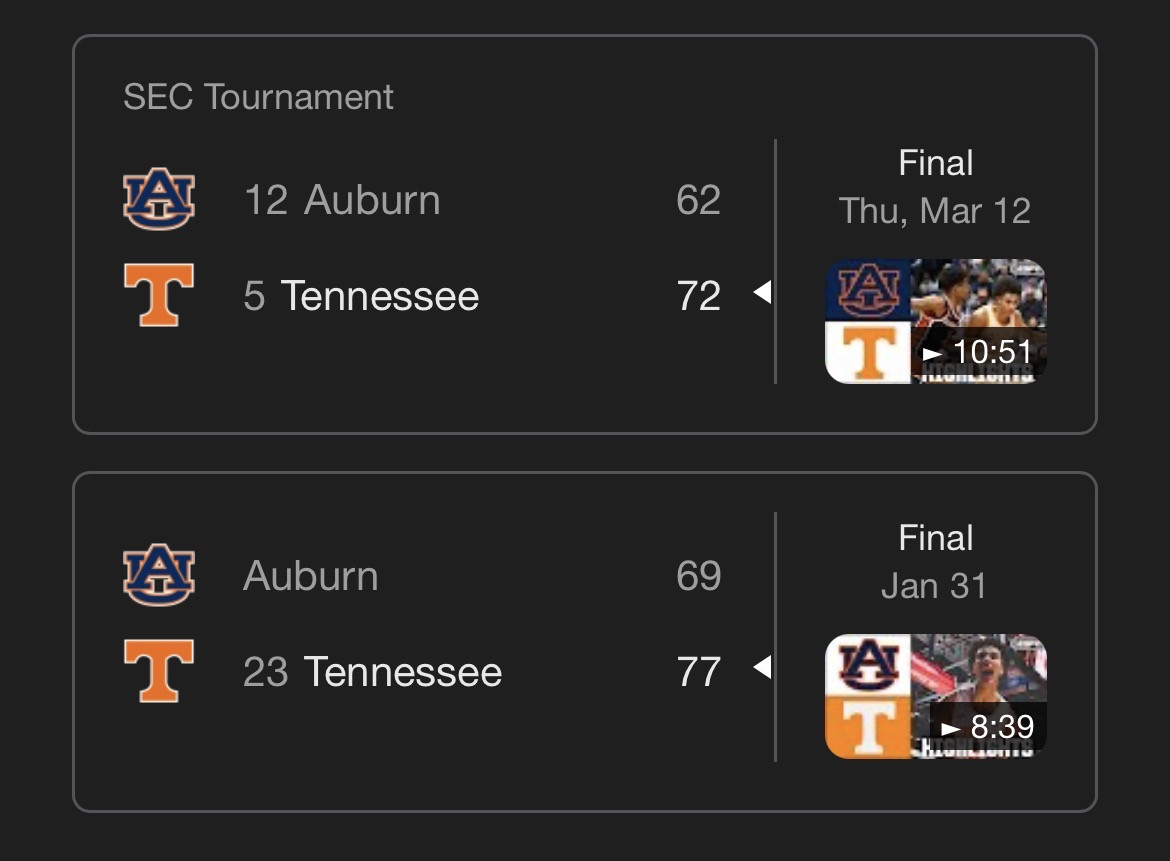Click Auburn's score of 69

pos(698,576)
